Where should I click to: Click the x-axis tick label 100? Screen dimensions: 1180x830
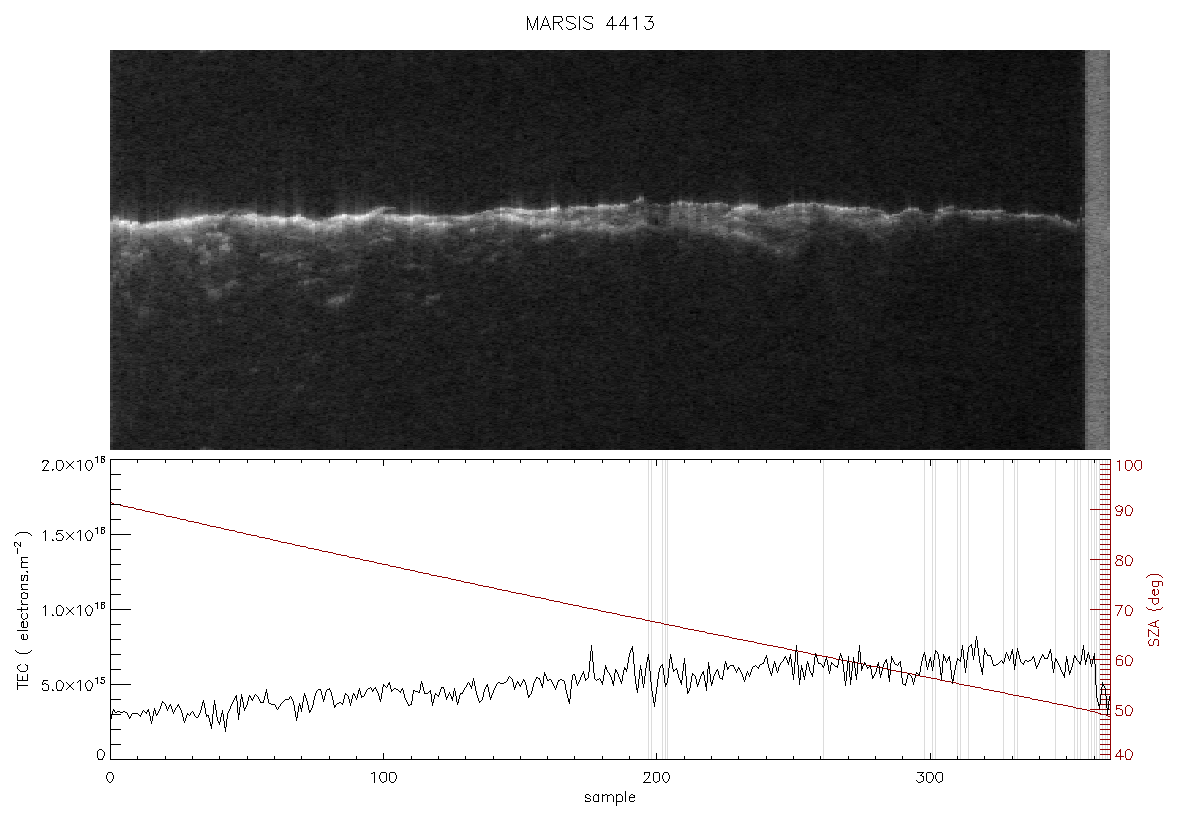point(384,777)
